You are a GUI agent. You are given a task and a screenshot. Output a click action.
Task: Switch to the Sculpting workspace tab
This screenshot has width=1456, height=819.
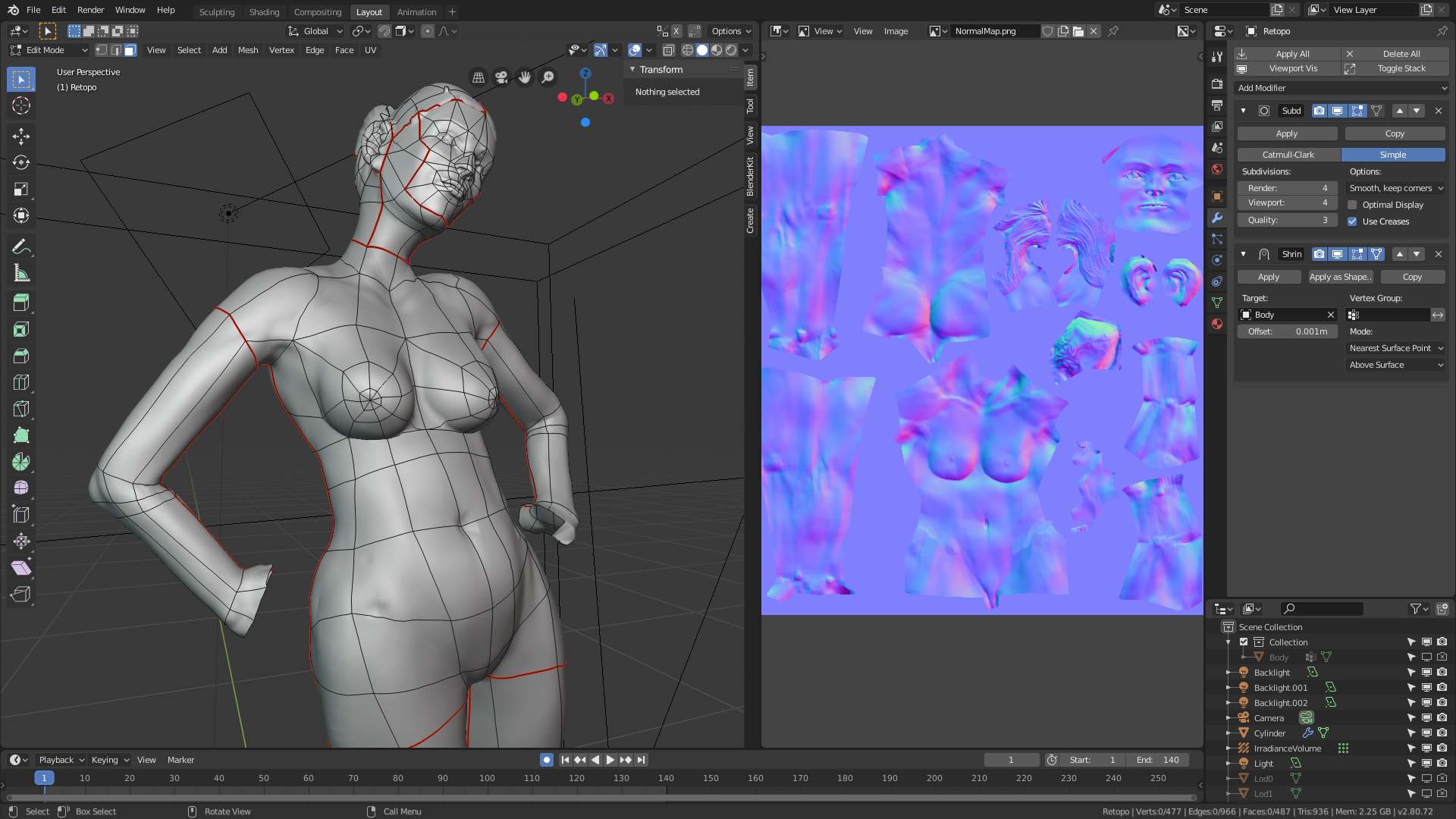(x=217, y=11)
